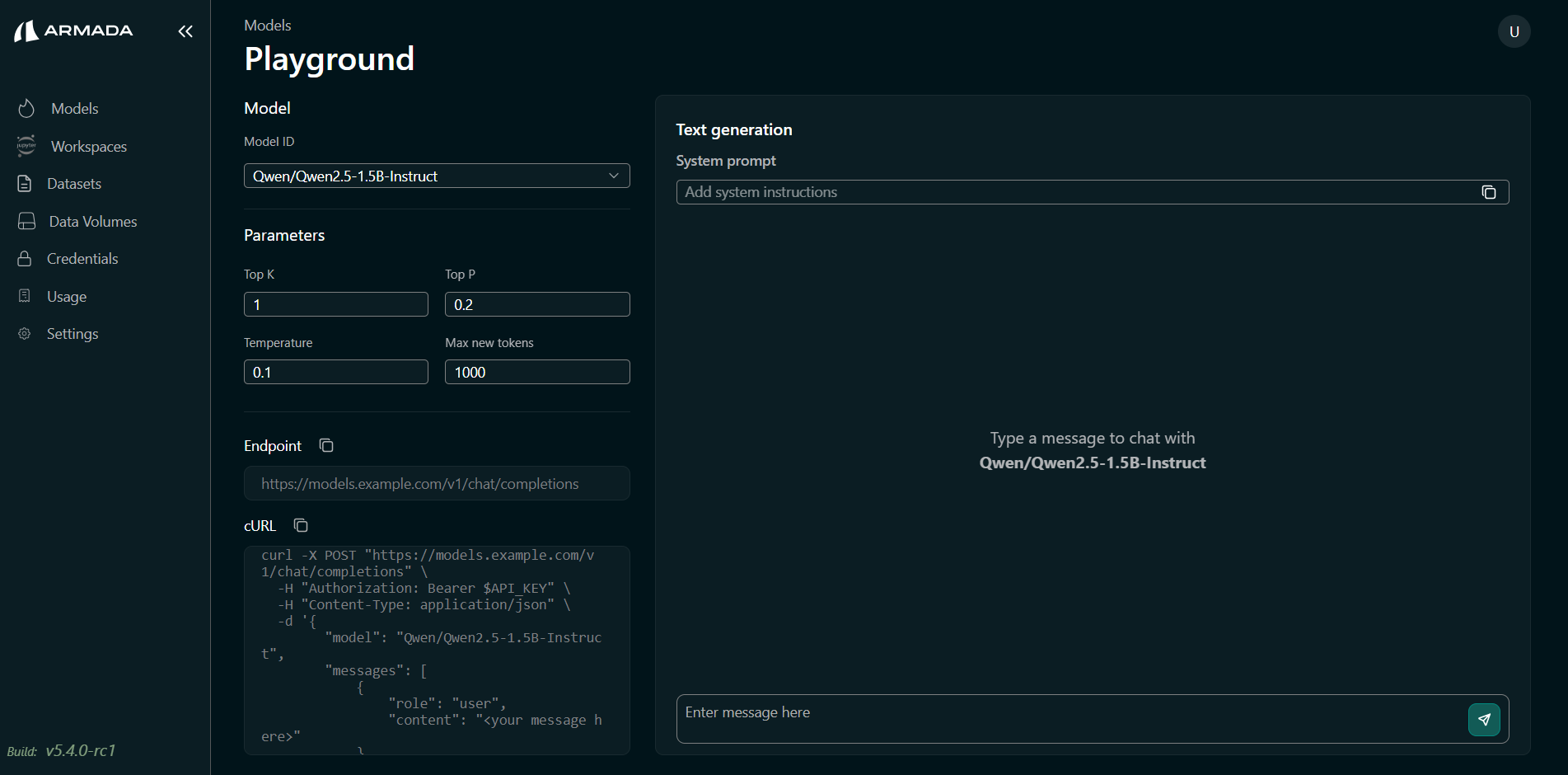The image size is (1568, 775).
Task: Go to Usage page
Action: pyautogui.click(x=67, y=296)
